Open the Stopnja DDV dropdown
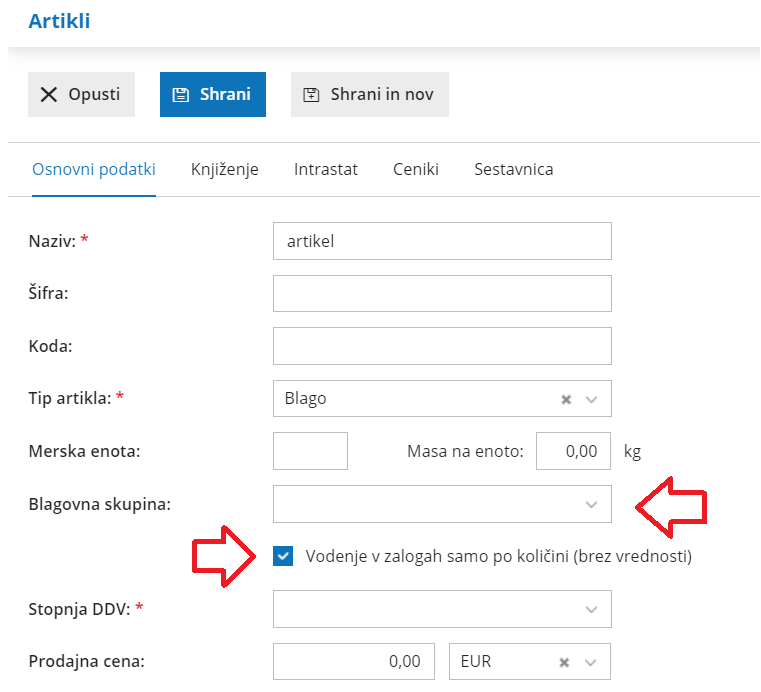 click(x=442, y=609)
